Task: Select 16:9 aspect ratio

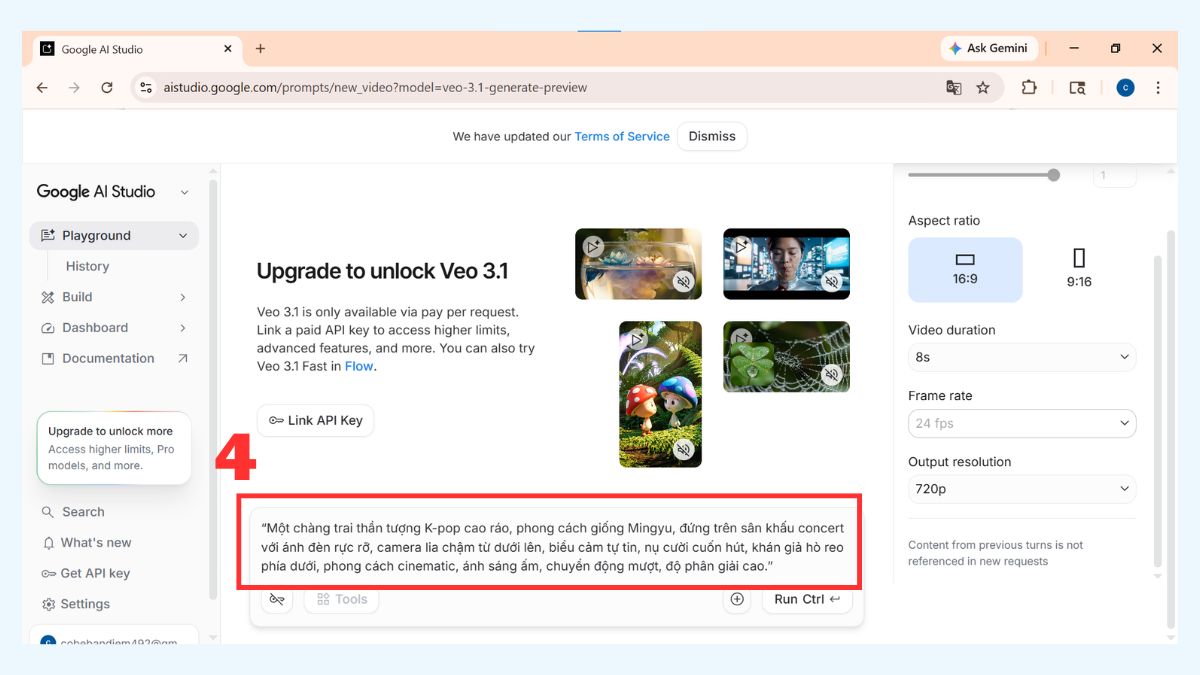Action: pyautogui.click(x=965, y=270)
